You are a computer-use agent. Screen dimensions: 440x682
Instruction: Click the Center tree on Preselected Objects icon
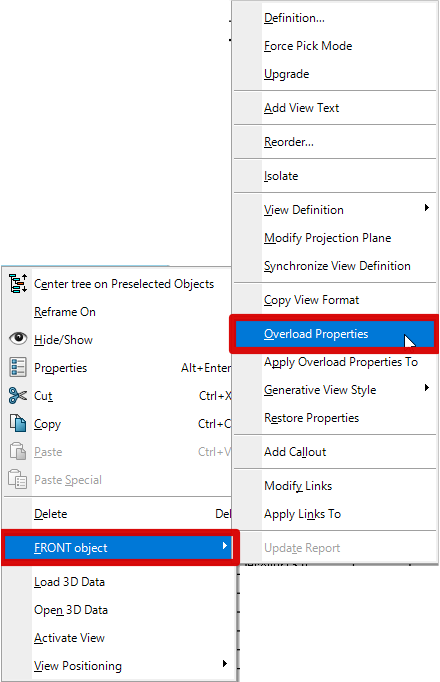pos(18,284)
